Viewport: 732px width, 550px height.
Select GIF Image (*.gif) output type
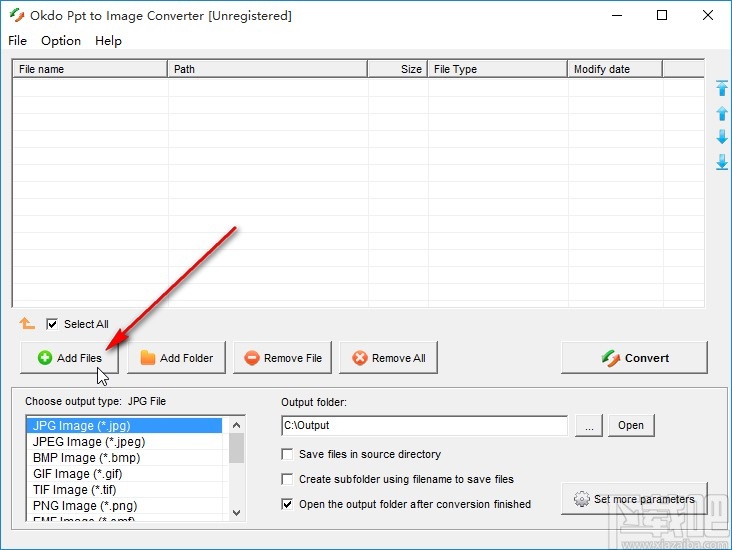click(124, 474)
